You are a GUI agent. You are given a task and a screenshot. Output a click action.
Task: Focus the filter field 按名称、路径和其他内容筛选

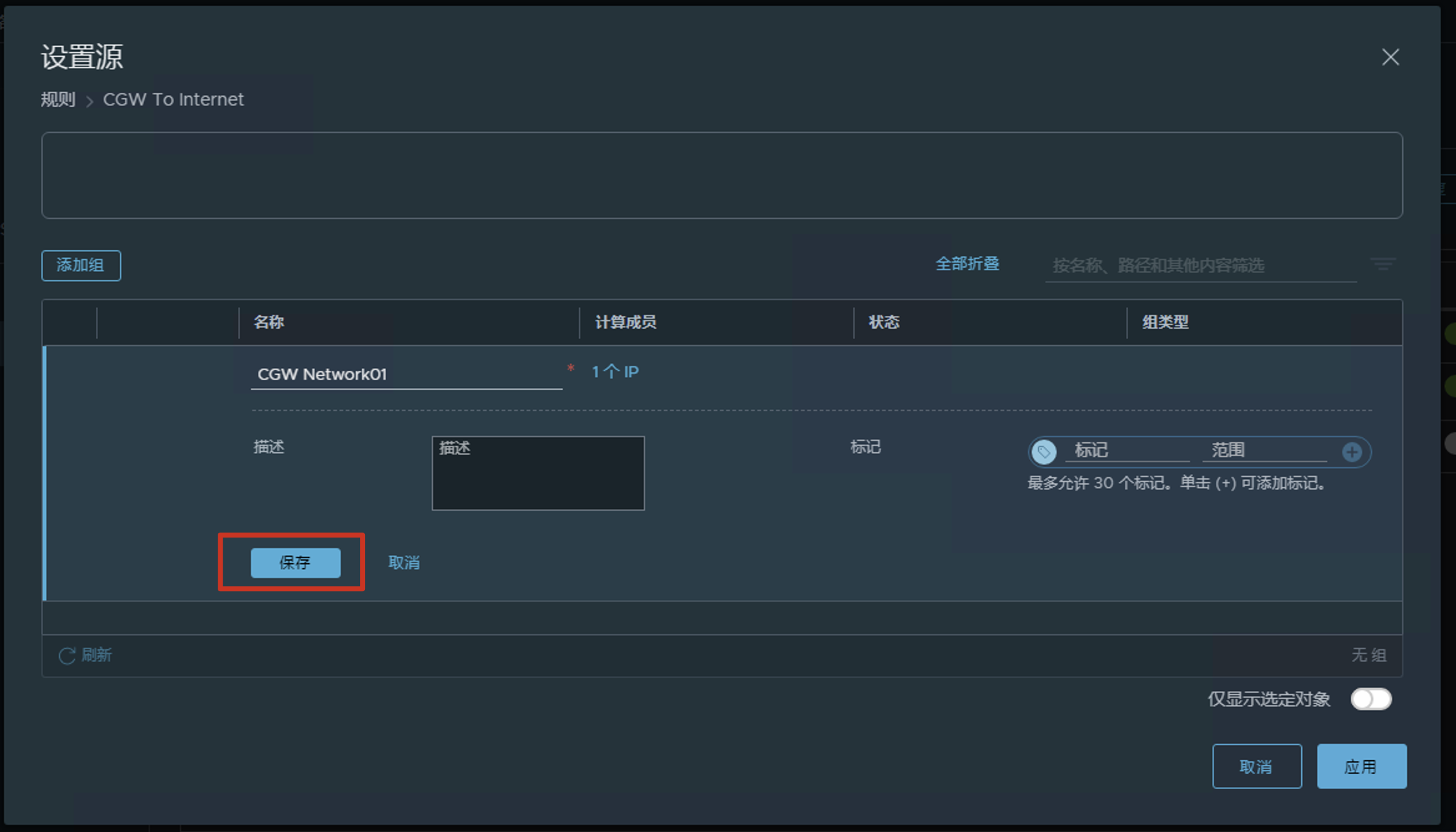click(1200, 266)
